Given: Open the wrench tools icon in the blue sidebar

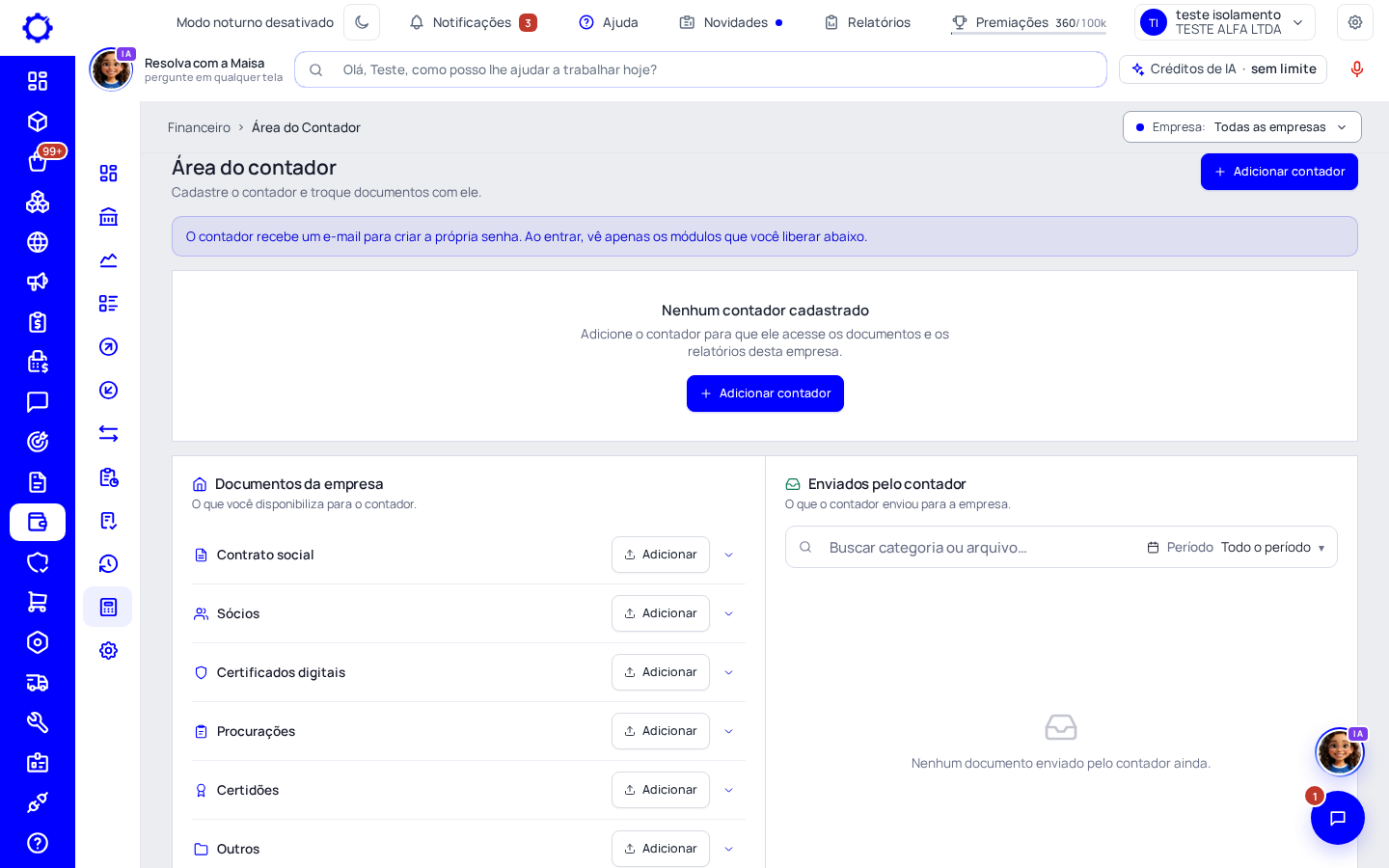Looking at the screenshot, I should 38,722.
